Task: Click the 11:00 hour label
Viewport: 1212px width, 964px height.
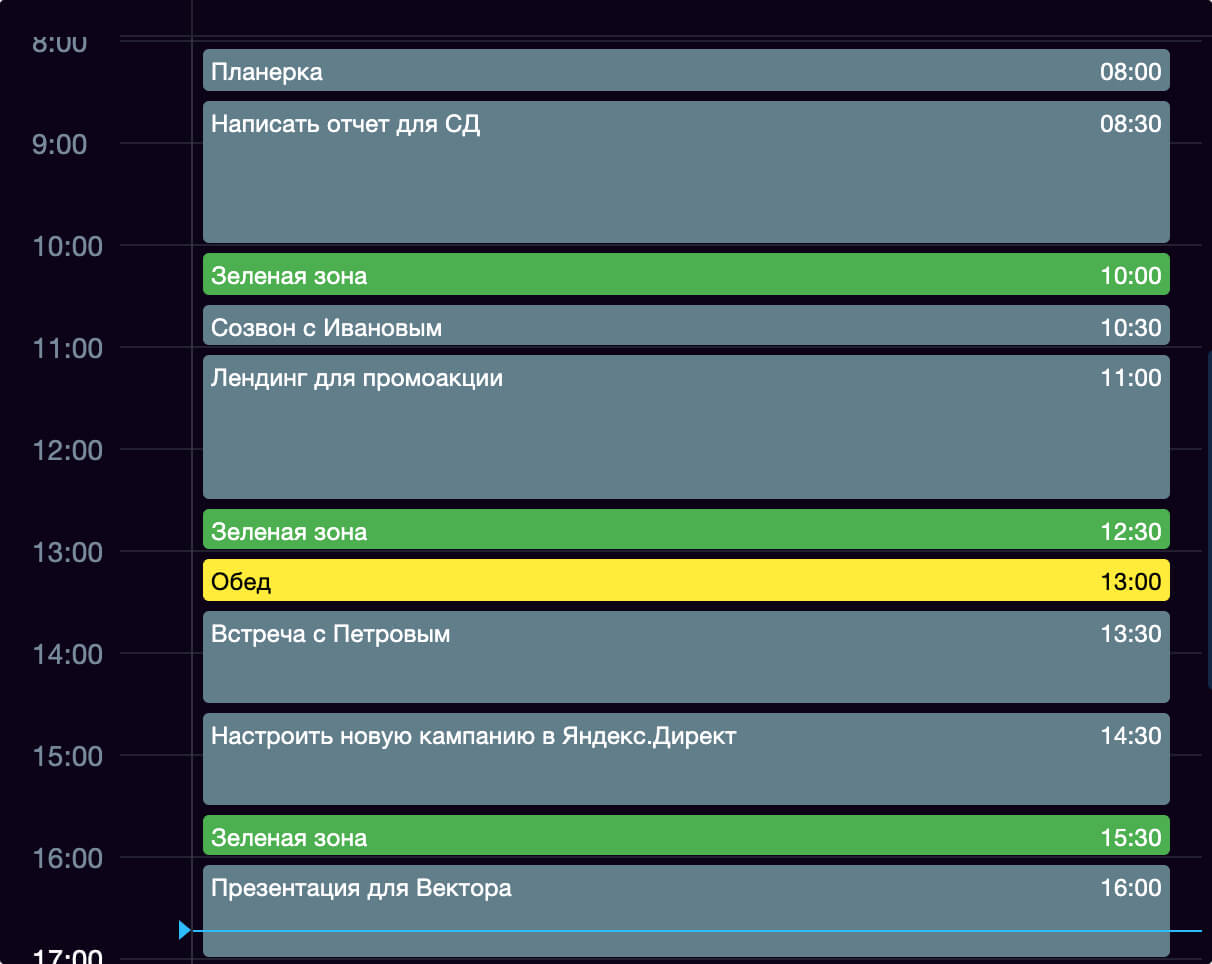Action: pyautogui.click(x=68, y=349)
